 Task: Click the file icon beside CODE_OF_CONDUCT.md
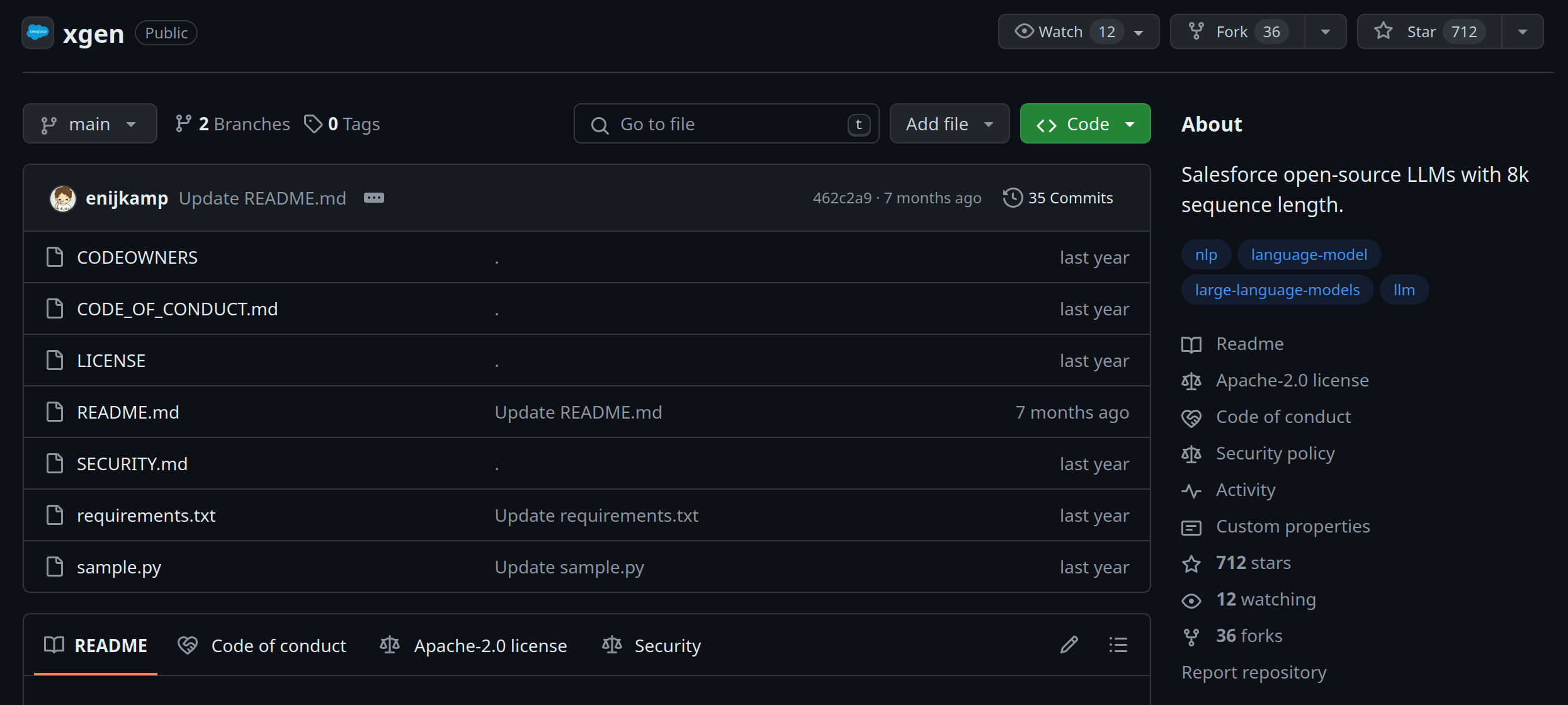(x=55, y=309)
